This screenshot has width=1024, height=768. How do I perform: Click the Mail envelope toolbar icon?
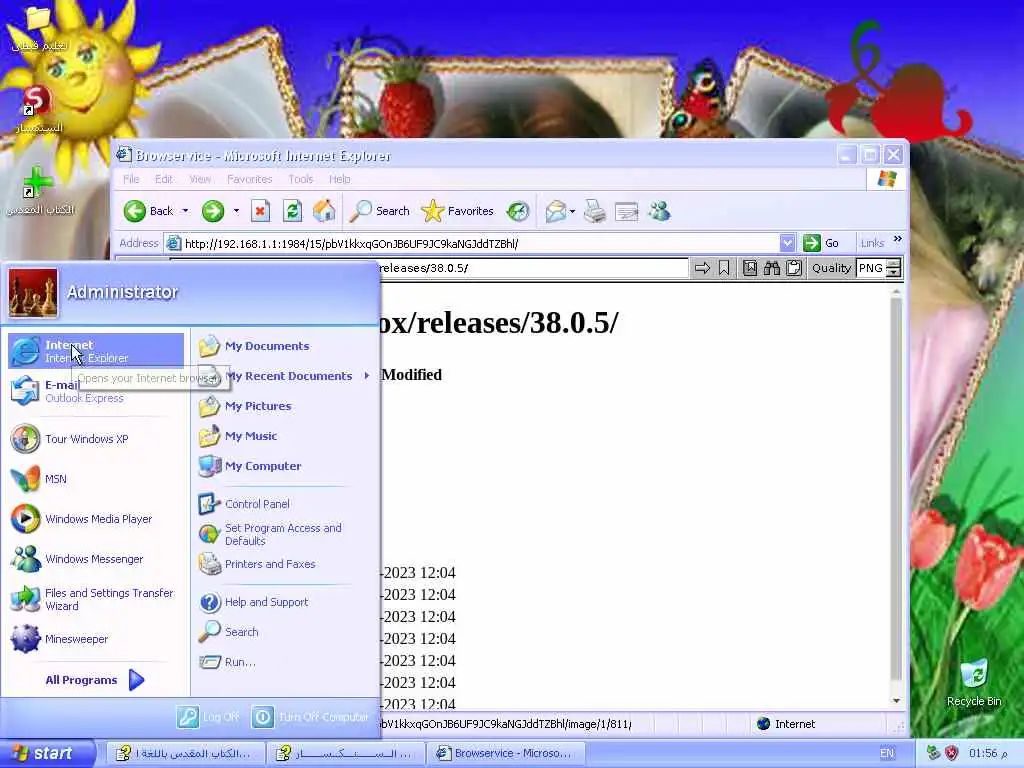click(x=555, y=211)
